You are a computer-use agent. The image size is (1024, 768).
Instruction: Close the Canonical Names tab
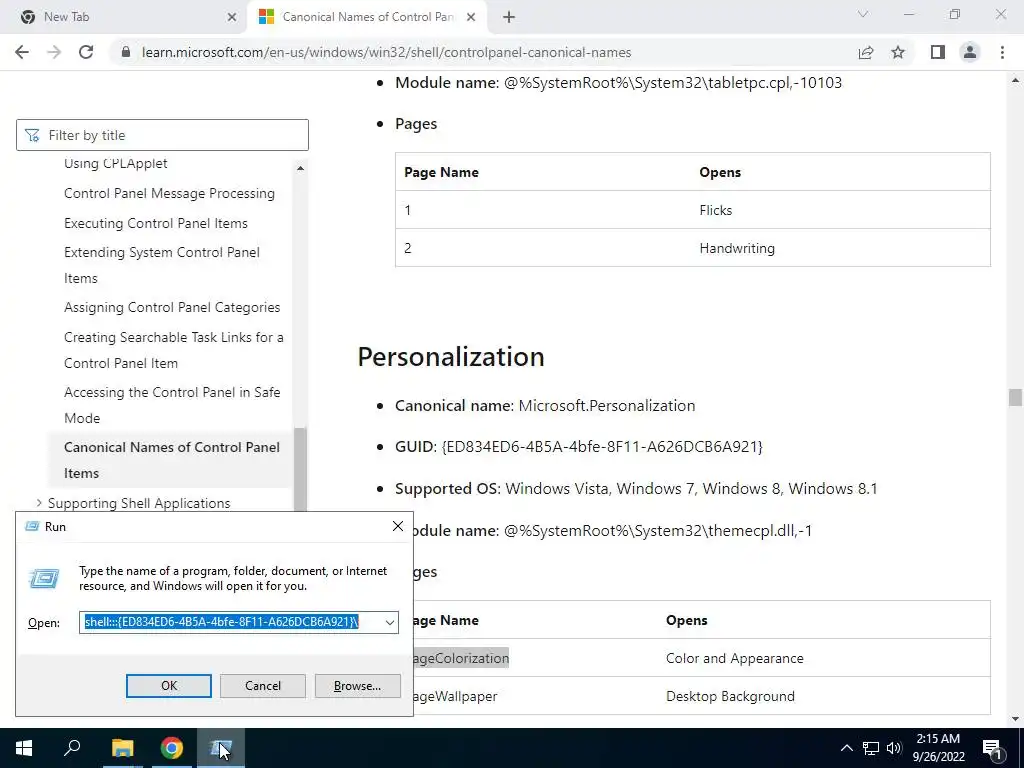tap(471, 17)
